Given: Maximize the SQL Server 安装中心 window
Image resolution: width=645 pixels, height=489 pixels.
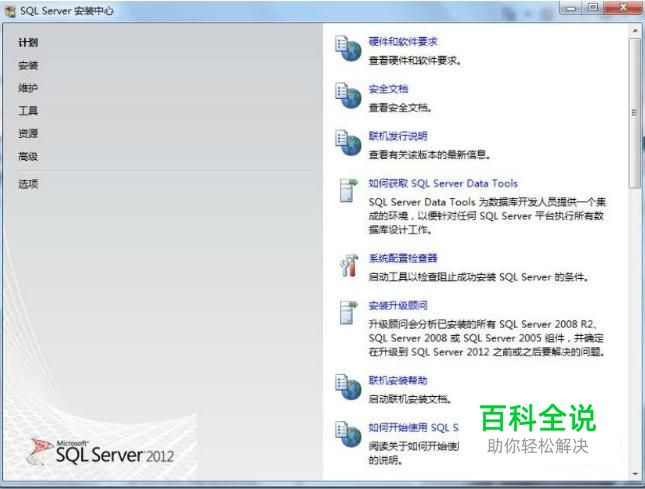Looking at the screenshot, I should point(593,7).
